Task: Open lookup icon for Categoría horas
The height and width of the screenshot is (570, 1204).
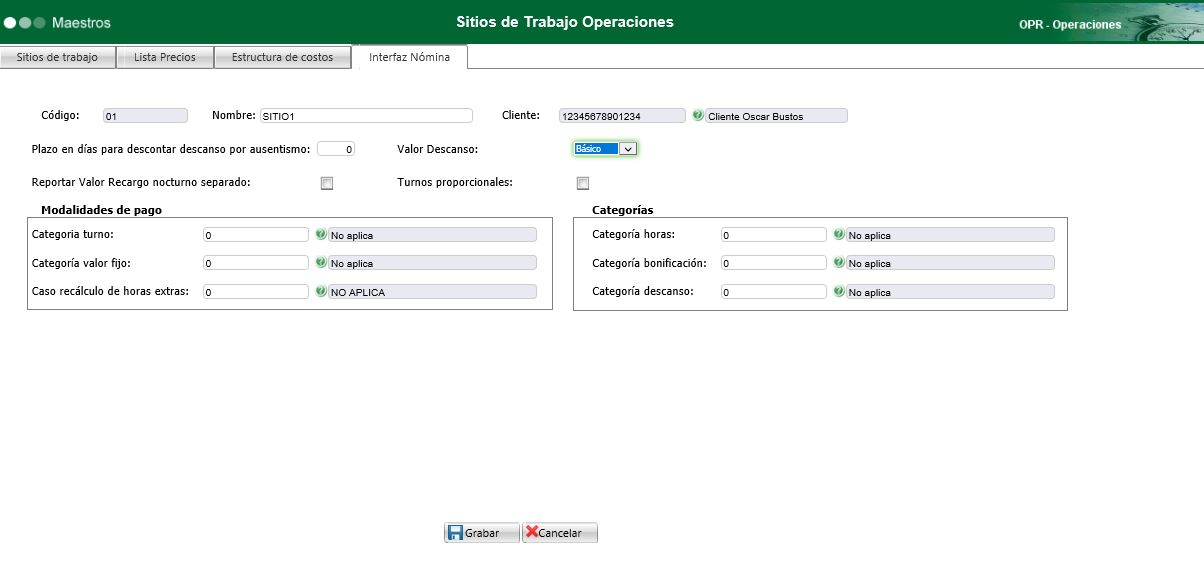Action: coord(839,235)
